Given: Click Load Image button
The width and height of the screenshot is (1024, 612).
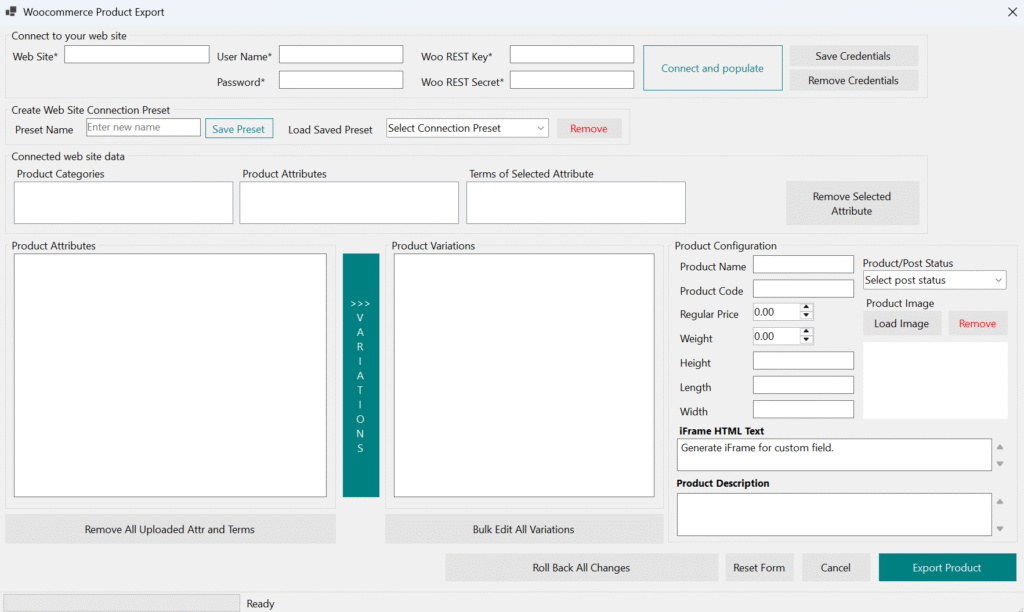Looking at the screenshot, I should [x=901, y=323].
